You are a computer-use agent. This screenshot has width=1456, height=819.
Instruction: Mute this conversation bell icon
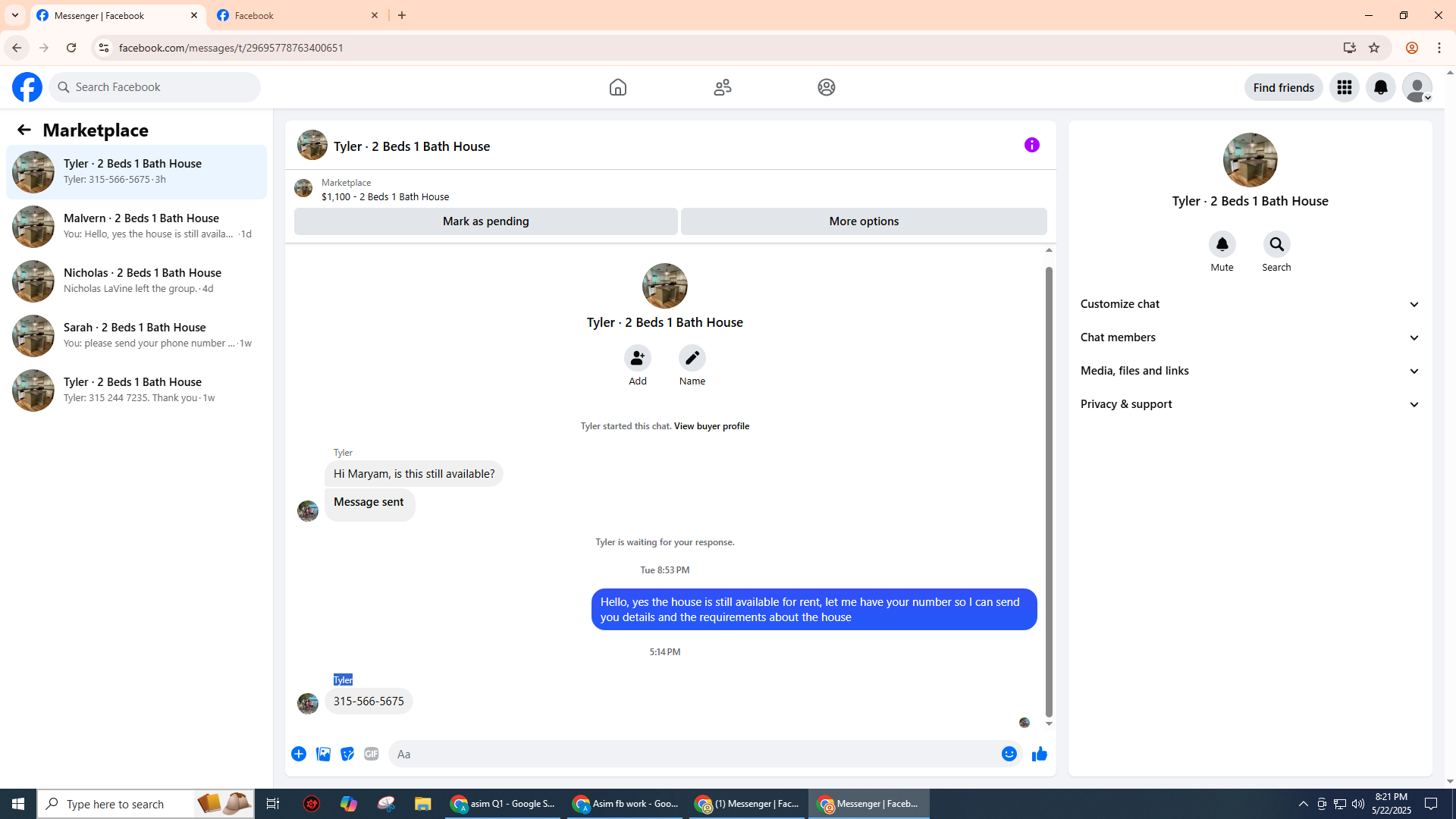coord(1222,244)
